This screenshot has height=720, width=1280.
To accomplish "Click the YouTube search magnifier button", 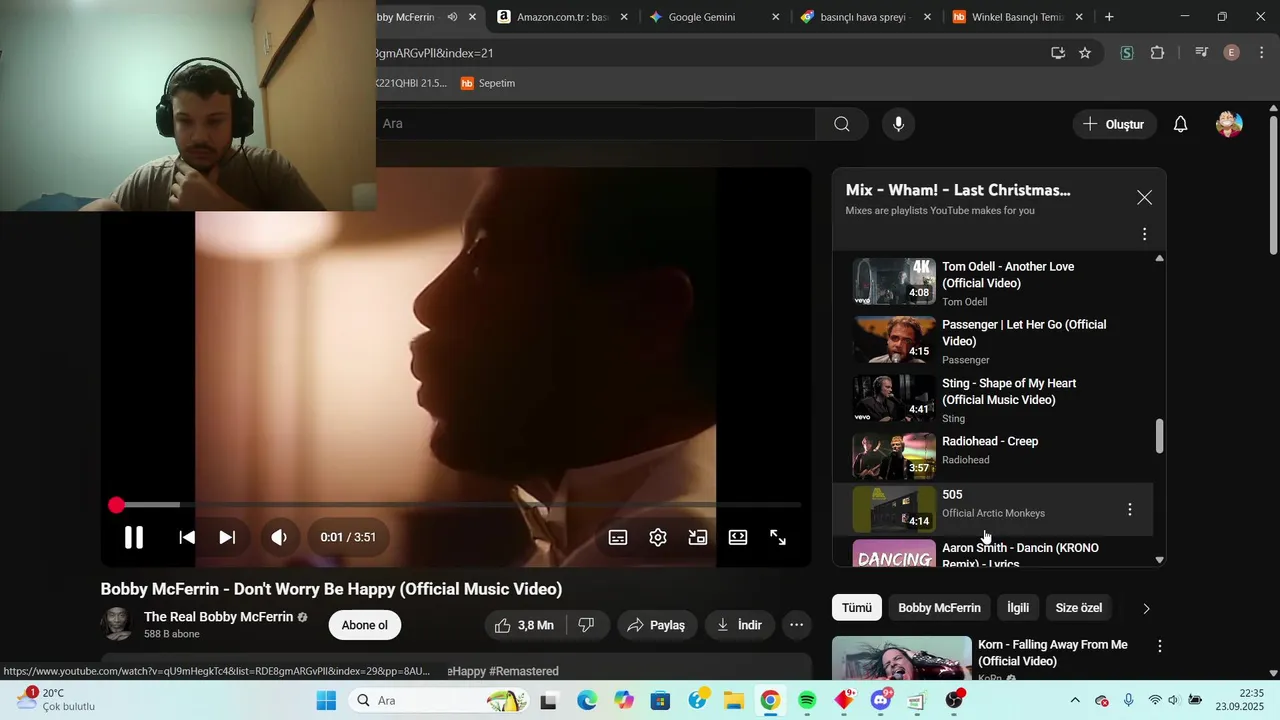I will point(842,124).
